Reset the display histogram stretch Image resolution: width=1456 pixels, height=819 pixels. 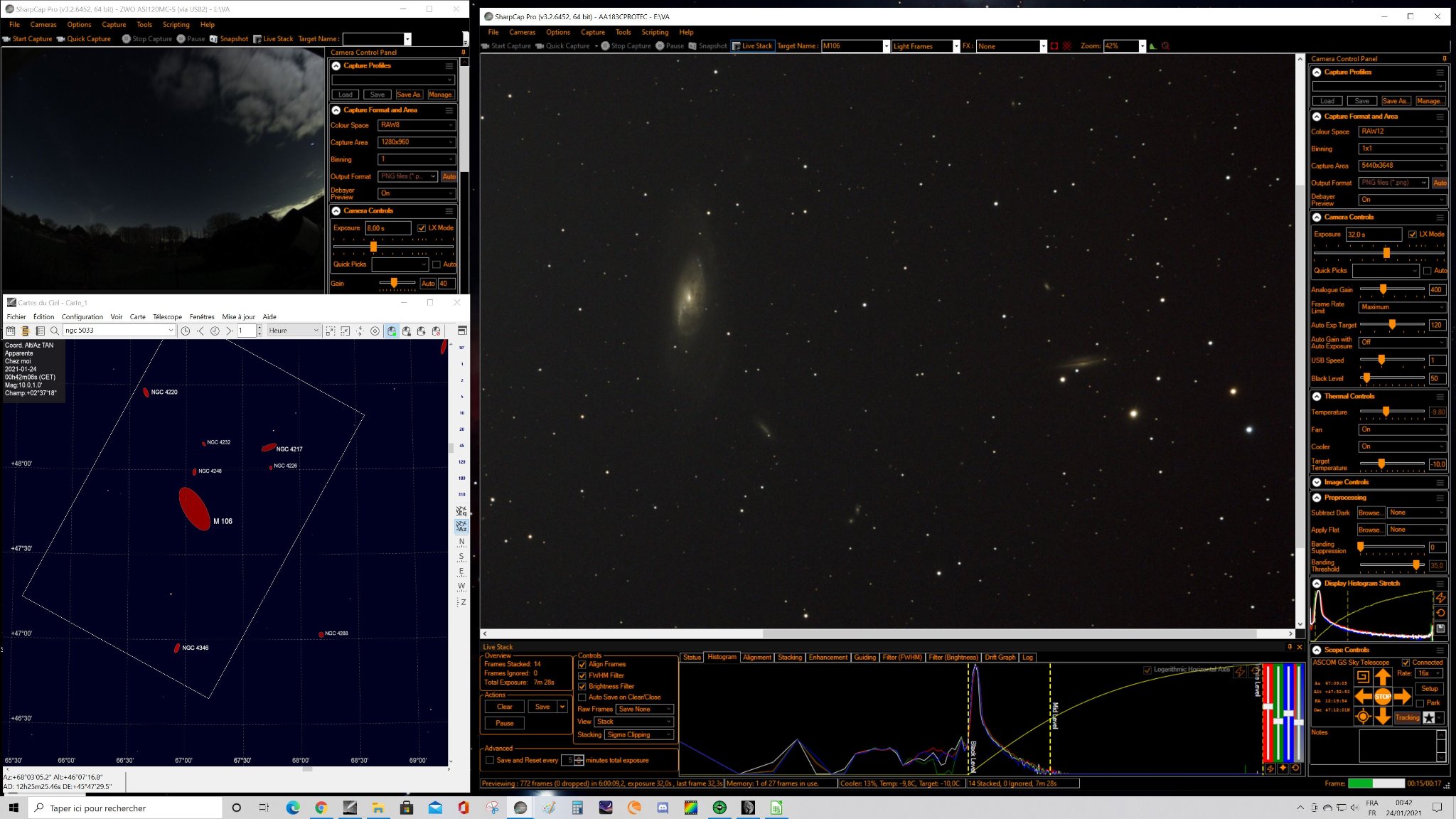pyautogui.click(x=1440, y=613)
